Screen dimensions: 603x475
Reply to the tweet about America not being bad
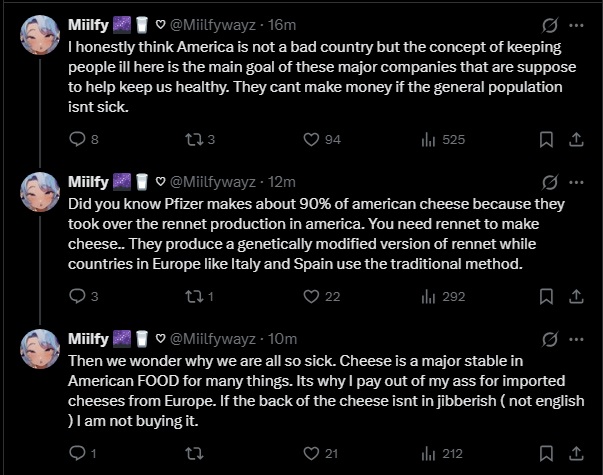84,139
